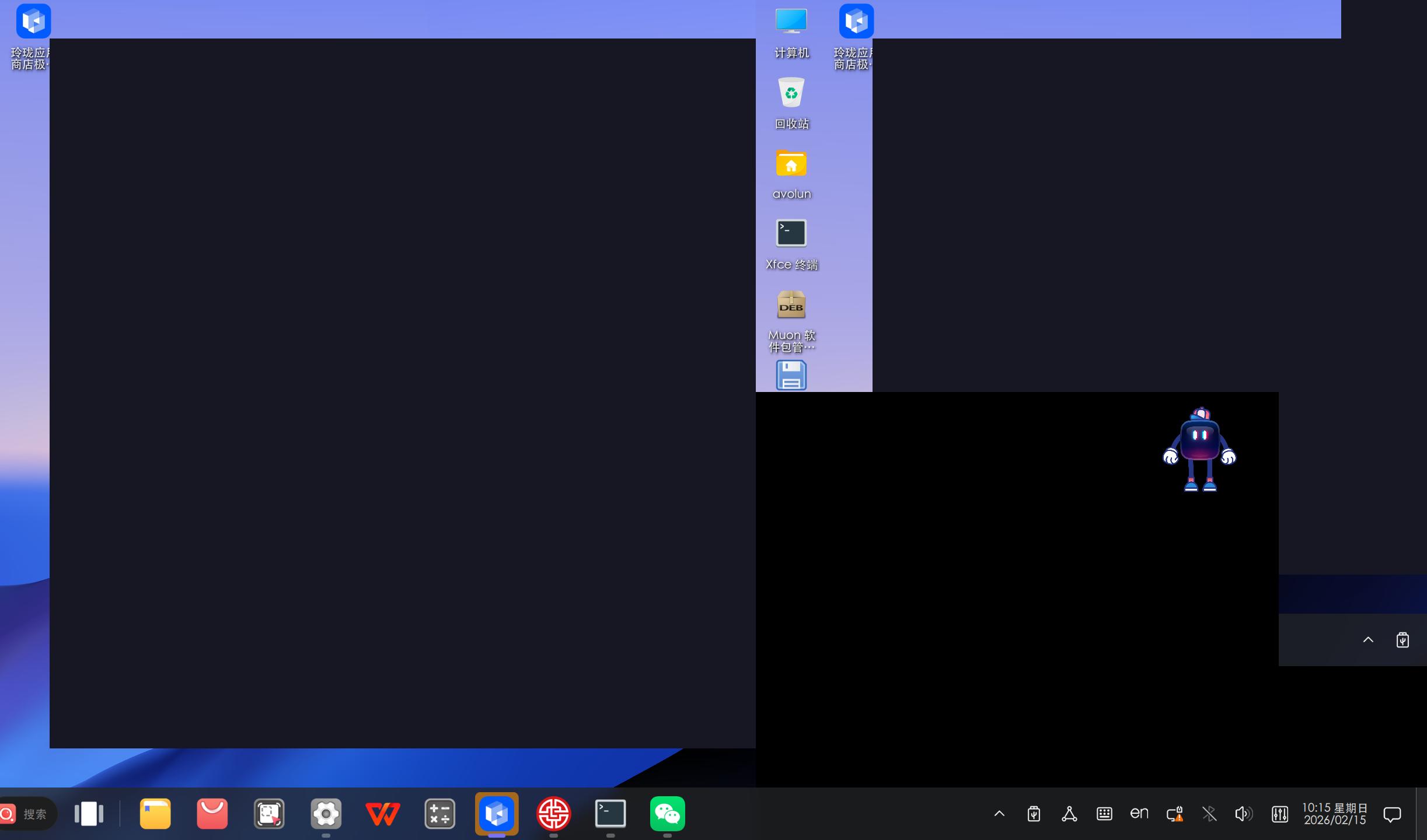Expand the tray chevron in the taskbar
The width and height of the screenshot is (1427, 840).
pos(999,814)
